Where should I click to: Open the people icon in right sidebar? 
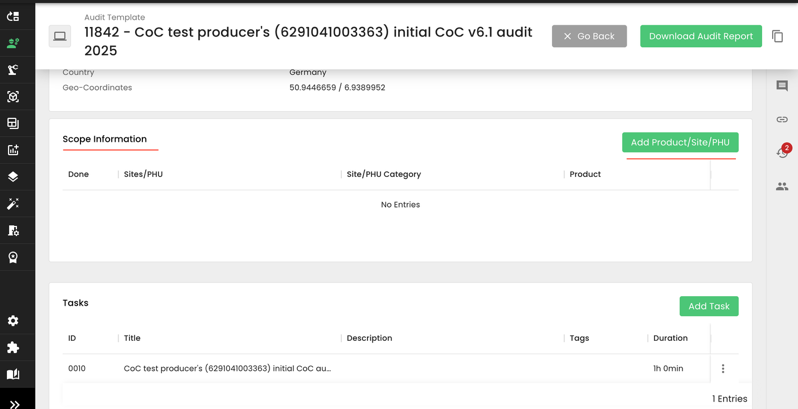pos(782,186)
